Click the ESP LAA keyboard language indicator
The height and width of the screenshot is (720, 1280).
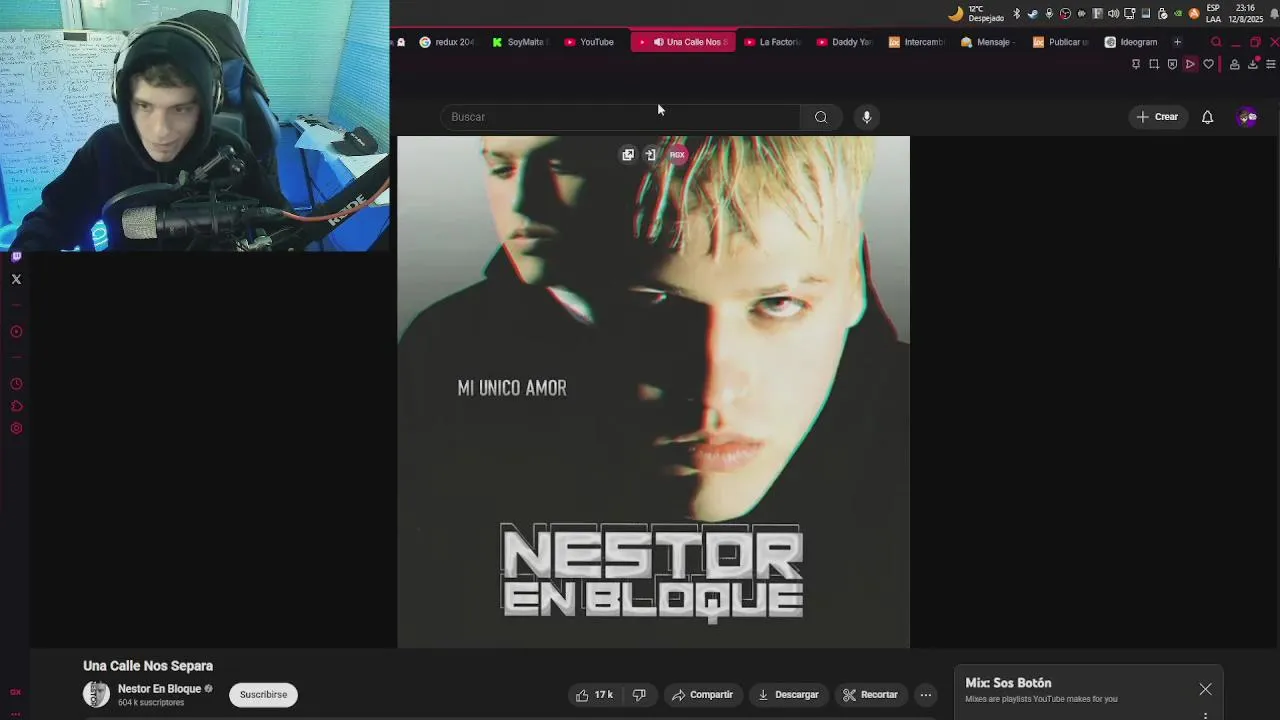1213,13
